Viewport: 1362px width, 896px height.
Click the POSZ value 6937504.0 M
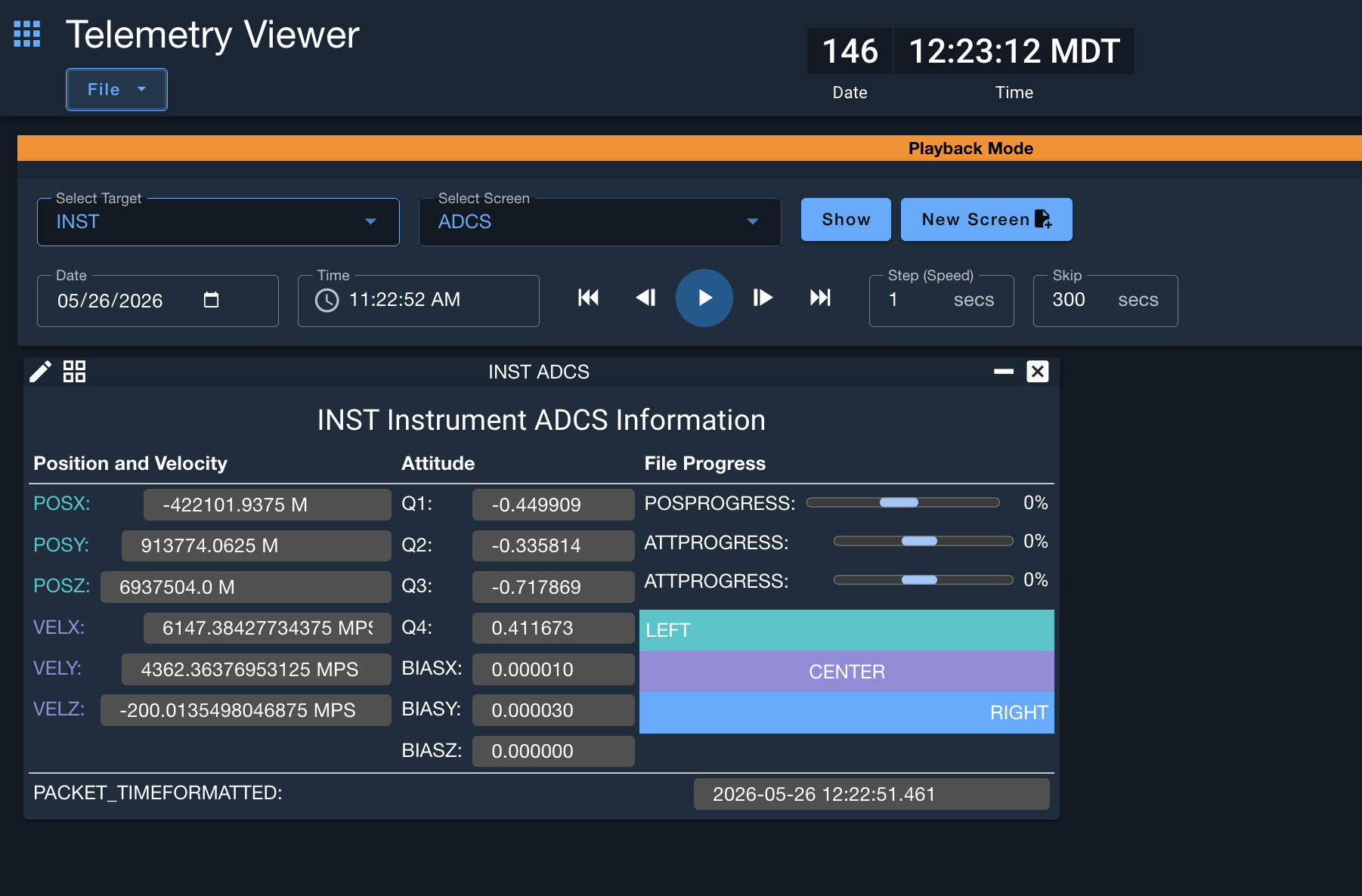(x=246, y=587)
